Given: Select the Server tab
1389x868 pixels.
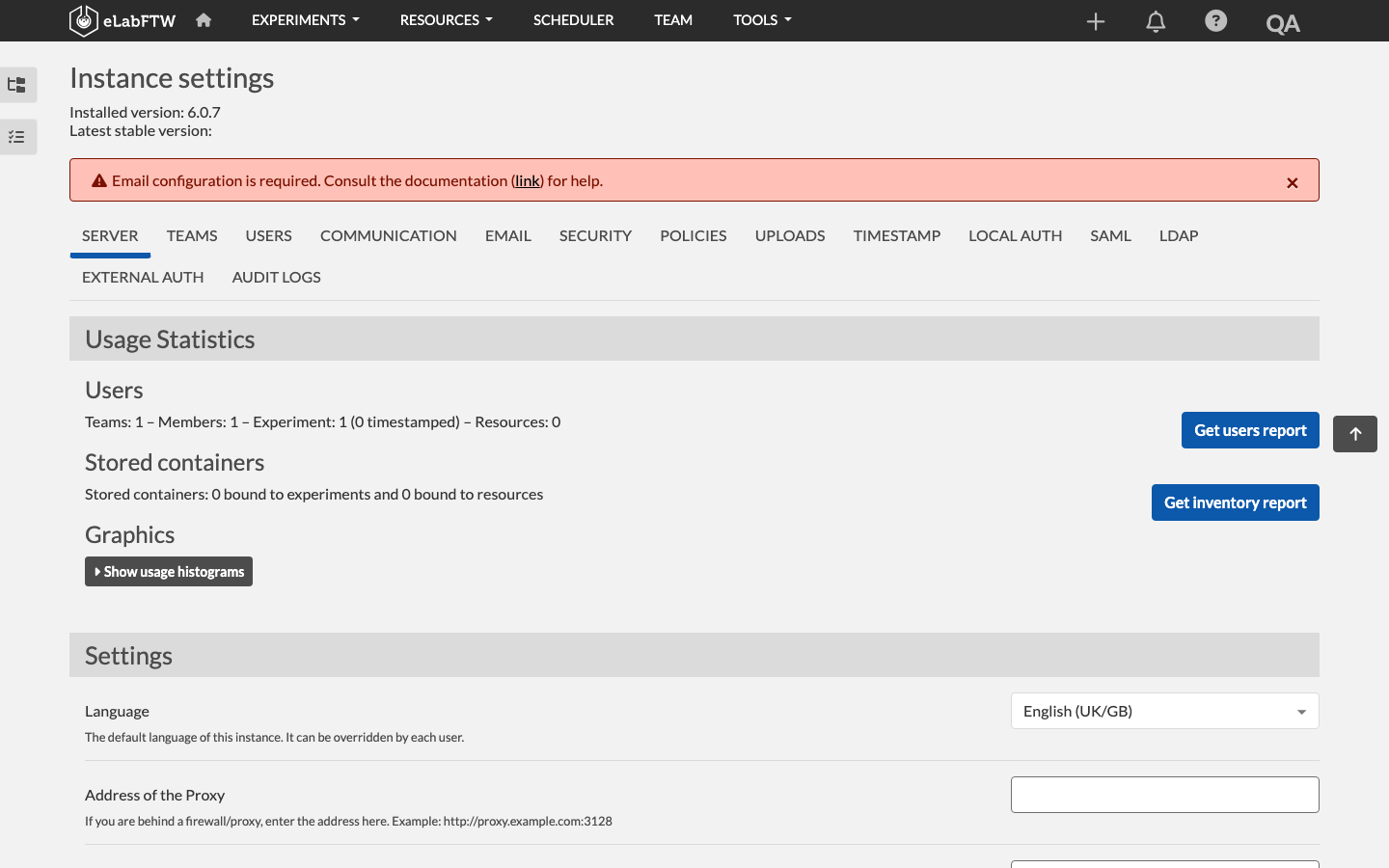Looking at the screenshot, I should click(110, 236).
